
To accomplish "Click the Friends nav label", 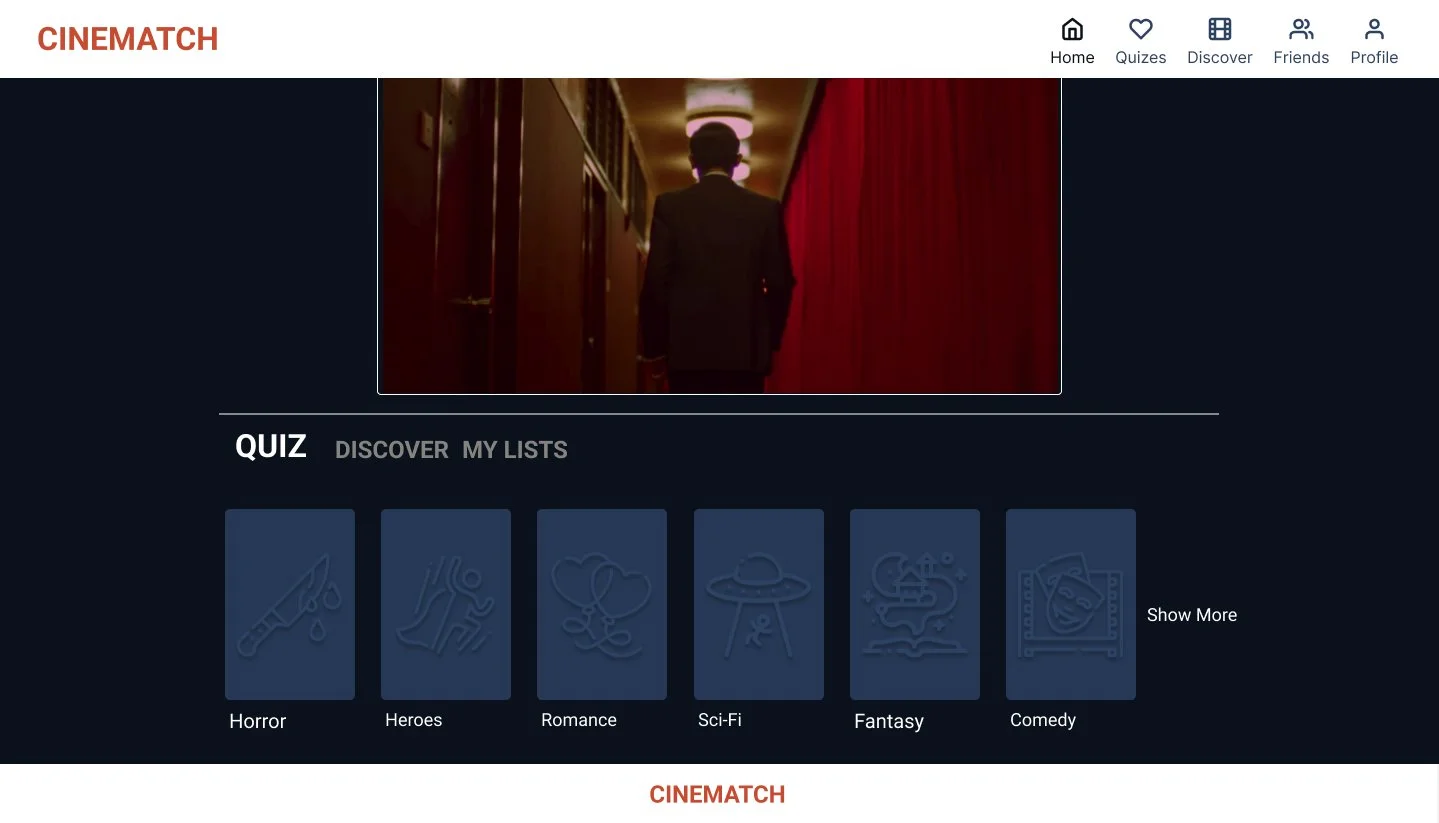I will coord(1301,57).
